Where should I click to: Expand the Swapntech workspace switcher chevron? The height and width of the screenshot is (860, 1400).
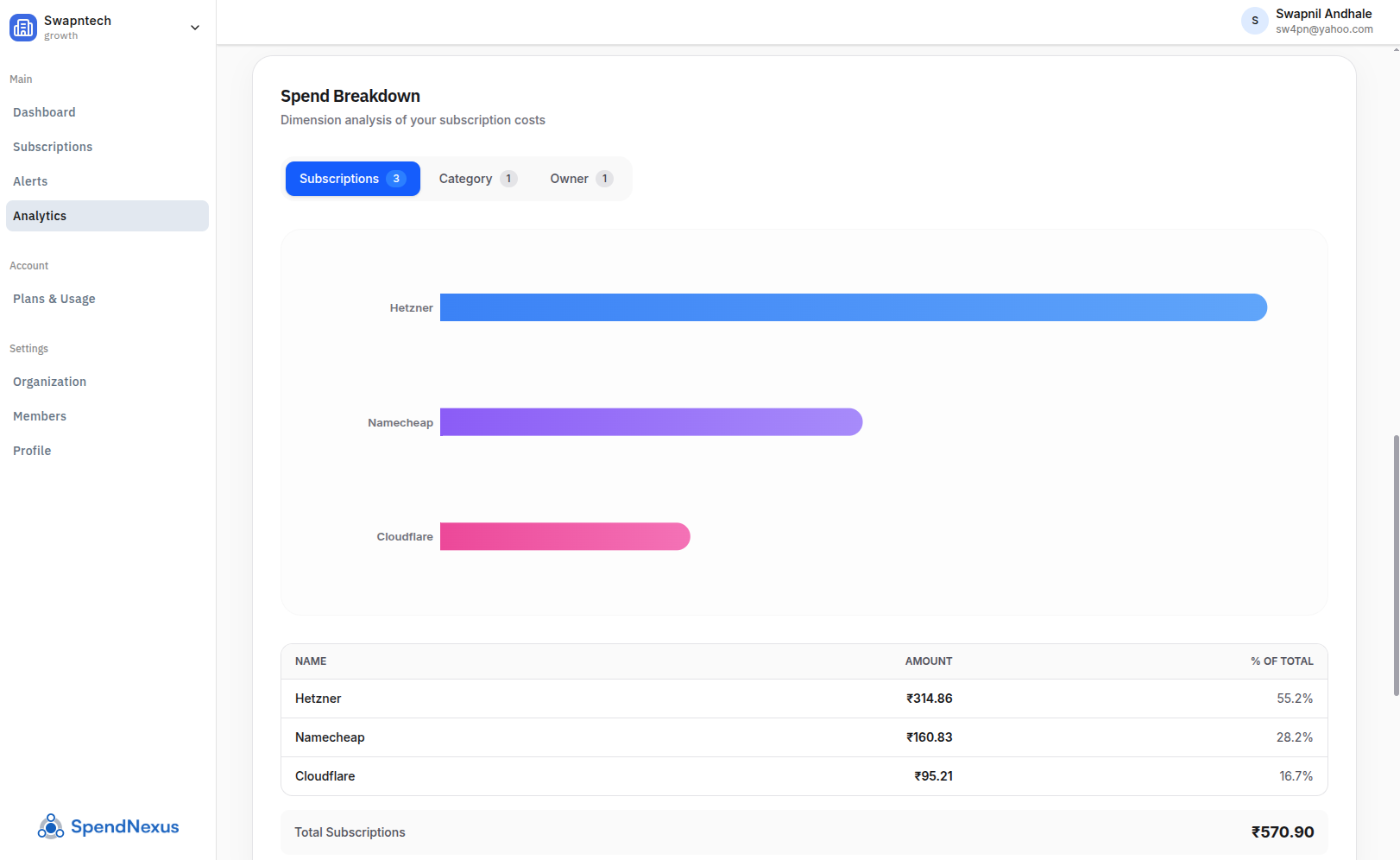(195, 27)
